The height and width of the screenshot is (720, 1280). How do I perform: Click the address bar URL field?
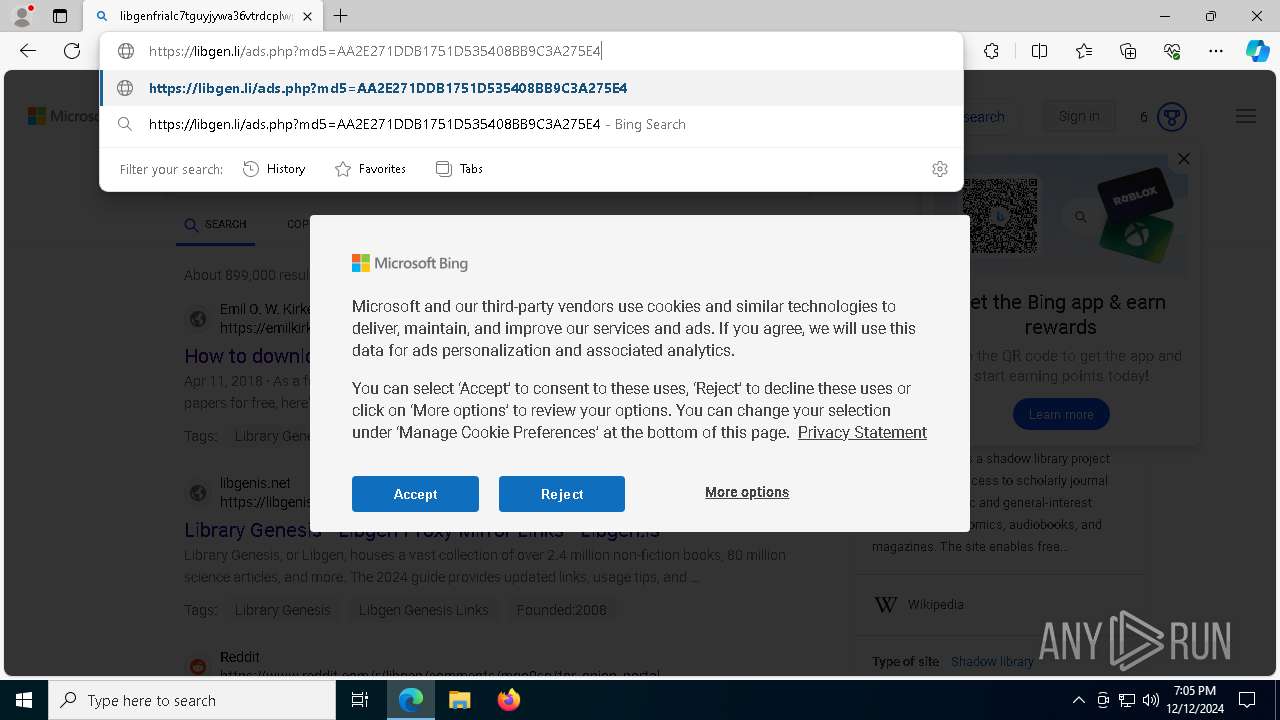531,51
